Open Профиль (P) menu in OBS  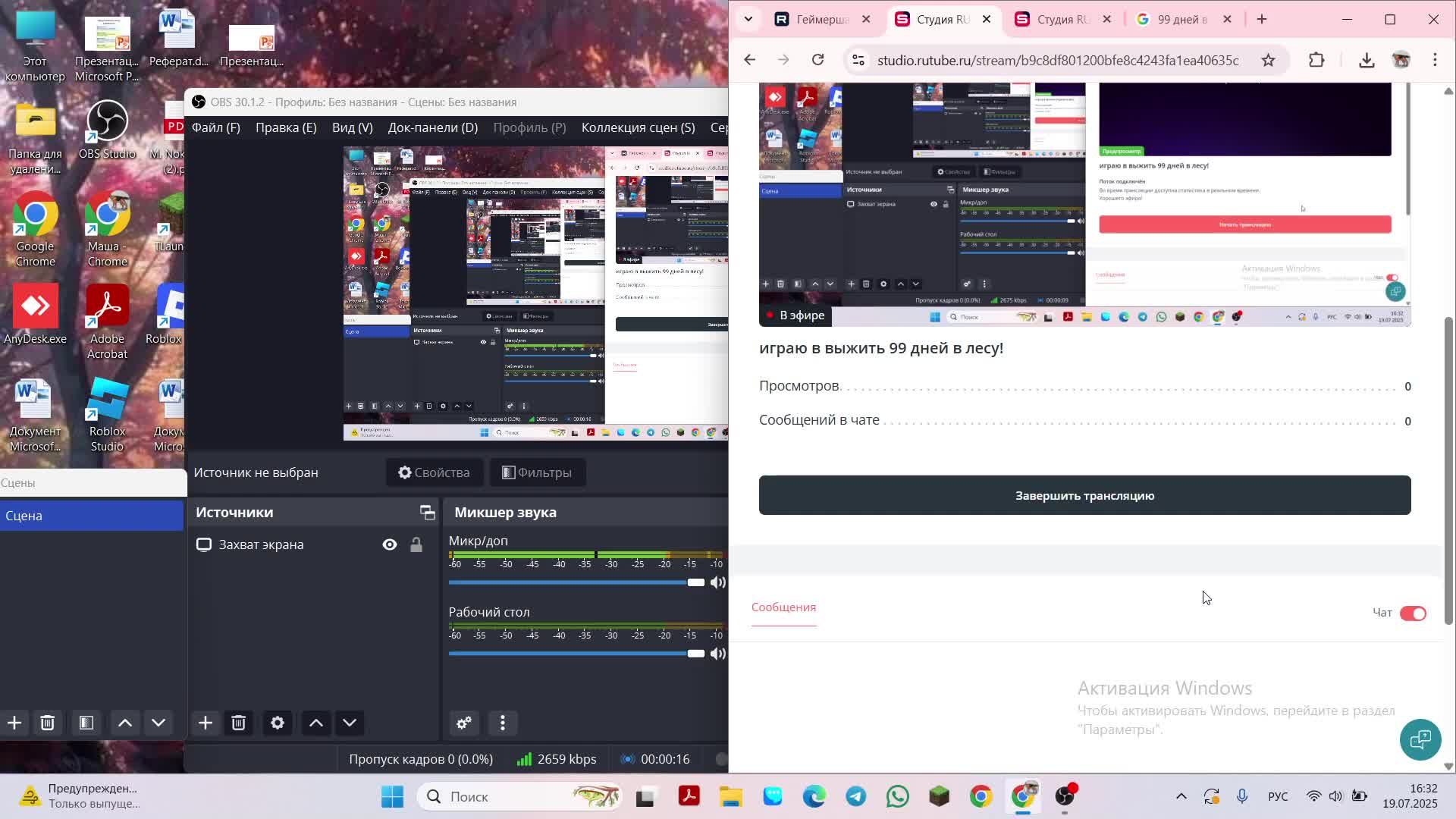coord(530,127)
